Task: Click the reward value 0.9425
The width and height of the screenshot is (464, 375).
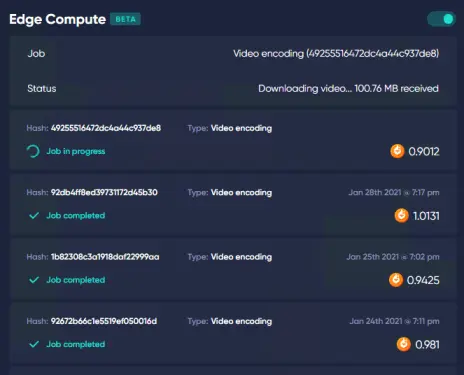Action: 423,280
